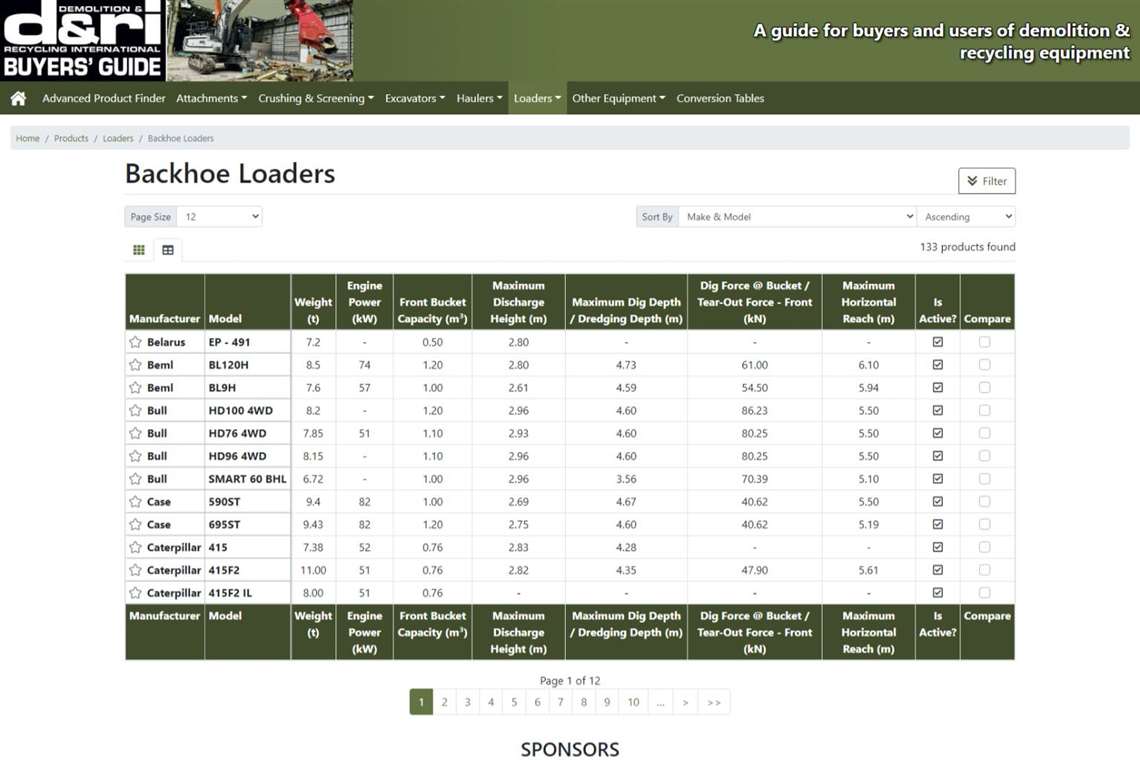This screenshot has height=760, width=1140.
Task: Go to results page 10
Action: (x=633, y=702)
